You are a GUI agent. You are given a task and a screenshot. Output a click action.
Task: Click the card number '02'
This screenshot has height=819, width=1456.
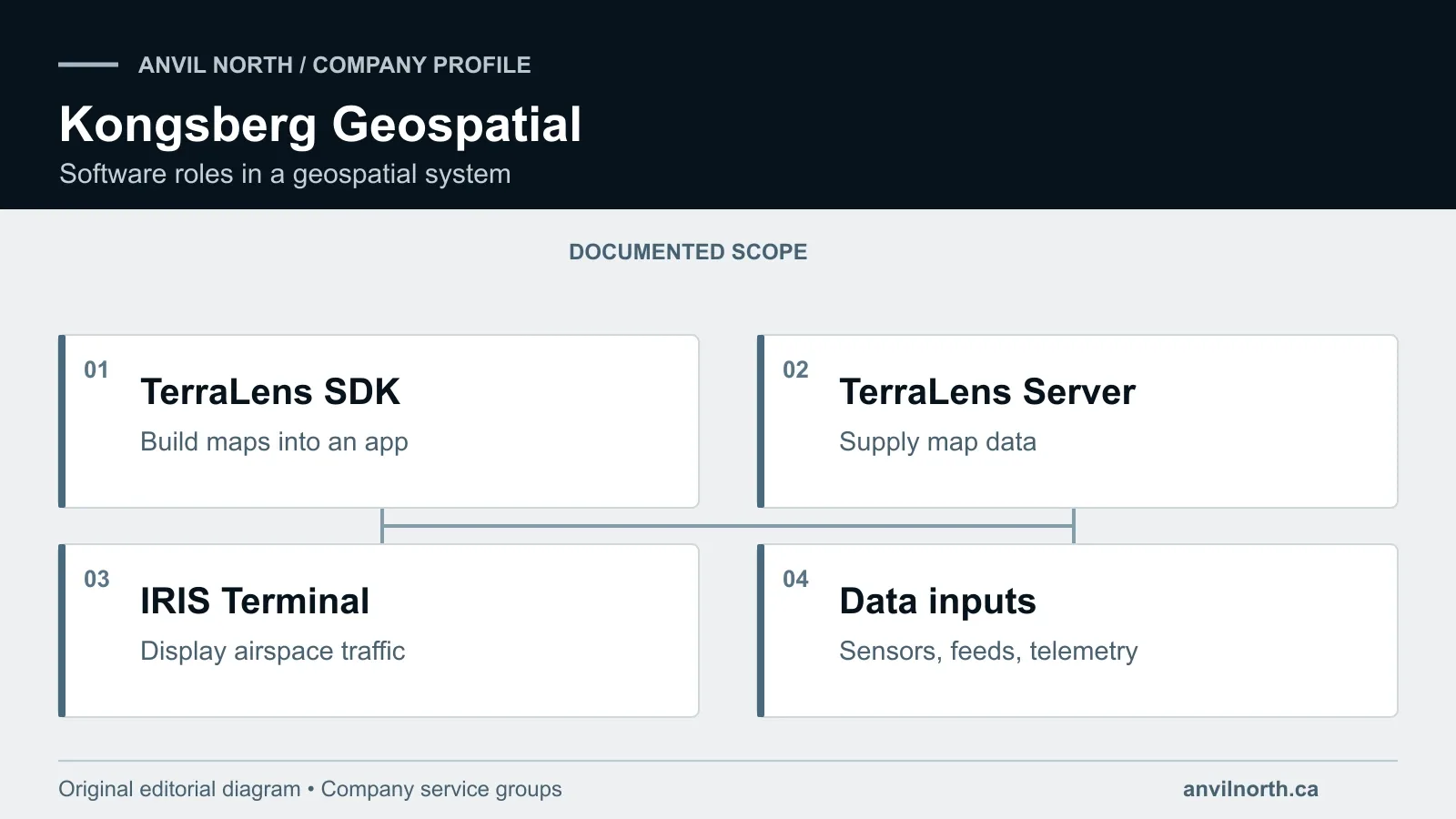pyautogui.click(x=795, y=369)
